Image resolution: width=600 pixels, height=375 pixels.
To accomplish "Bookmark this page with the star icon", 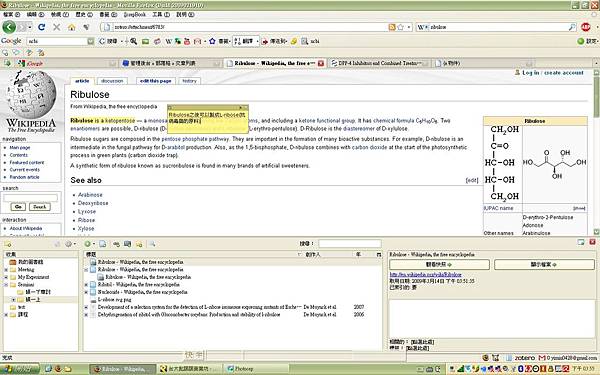I will tap(401, 27).
